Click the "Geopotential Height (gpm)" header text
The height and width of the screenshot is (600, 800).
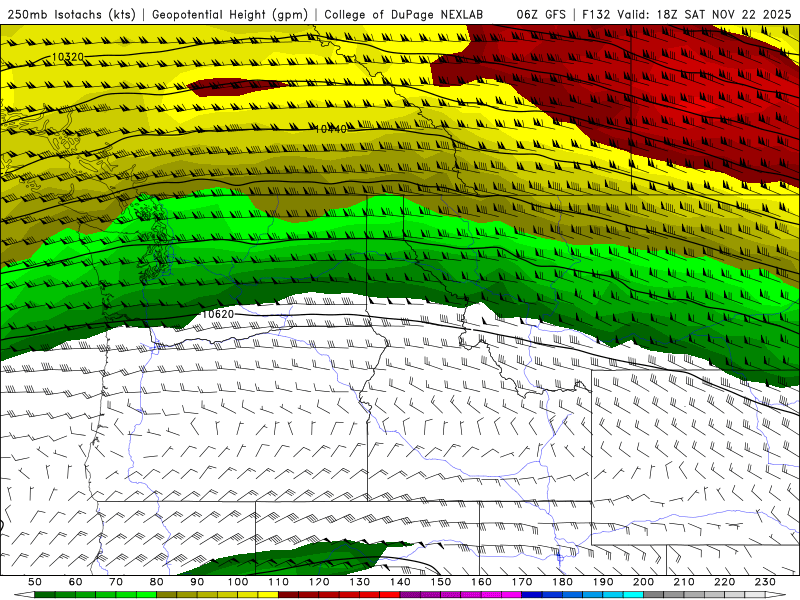230,15
